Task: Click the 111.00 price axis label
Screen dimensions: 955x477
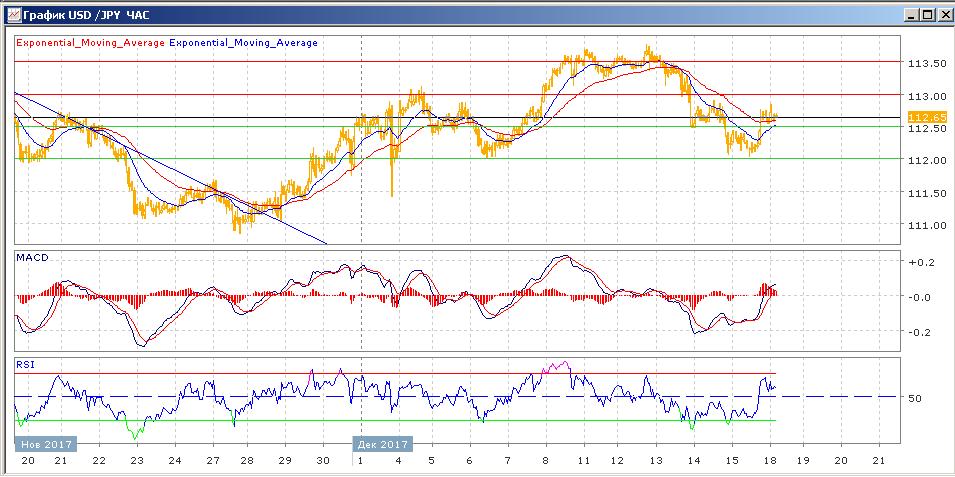Action: 926,225
